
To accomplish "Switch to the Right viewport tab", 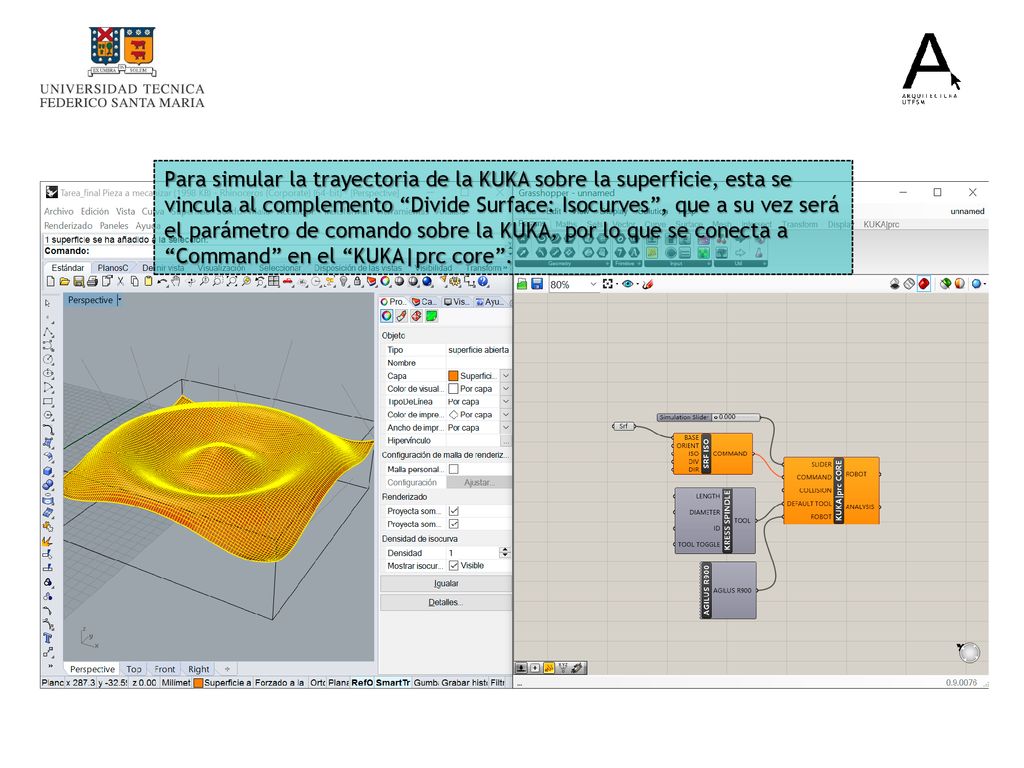I will click(199, 669).
